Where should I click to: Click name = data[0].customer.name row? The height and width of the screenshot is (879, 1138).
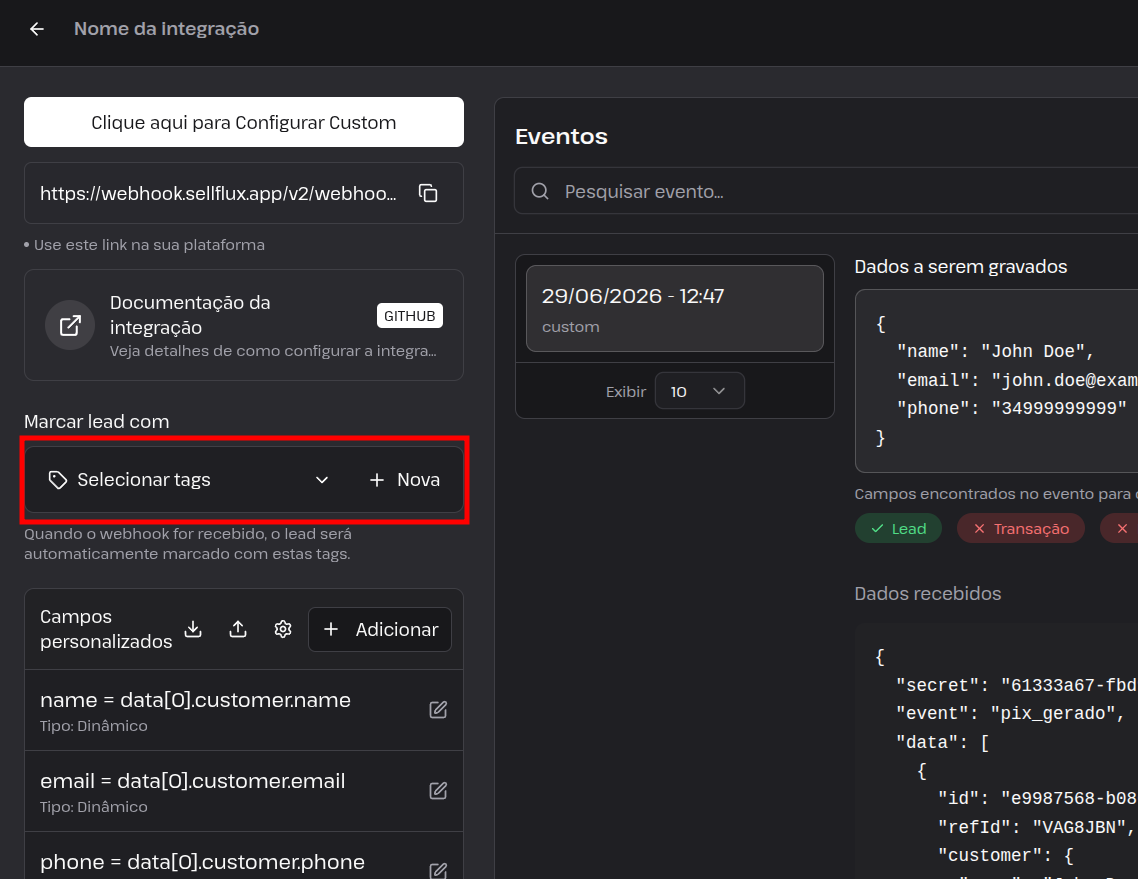coord(244,710)
